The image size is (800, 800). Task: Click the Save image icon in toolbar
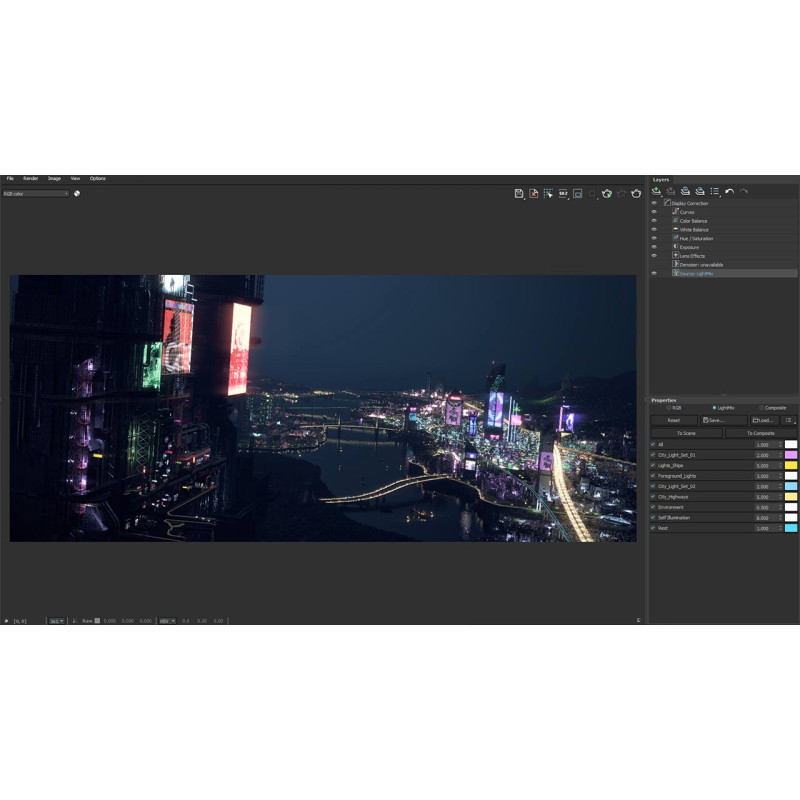pos(519,193)
